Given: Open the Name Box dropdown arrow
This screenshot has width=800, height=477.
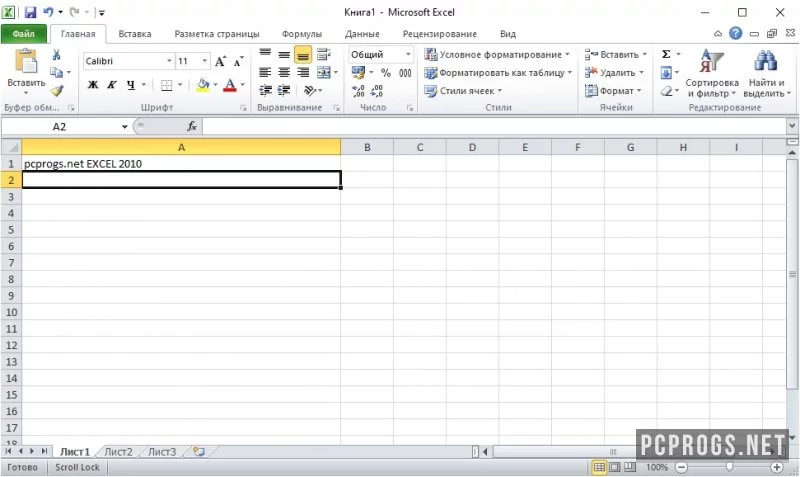Looking at the screenshot, I should (124, 127).
